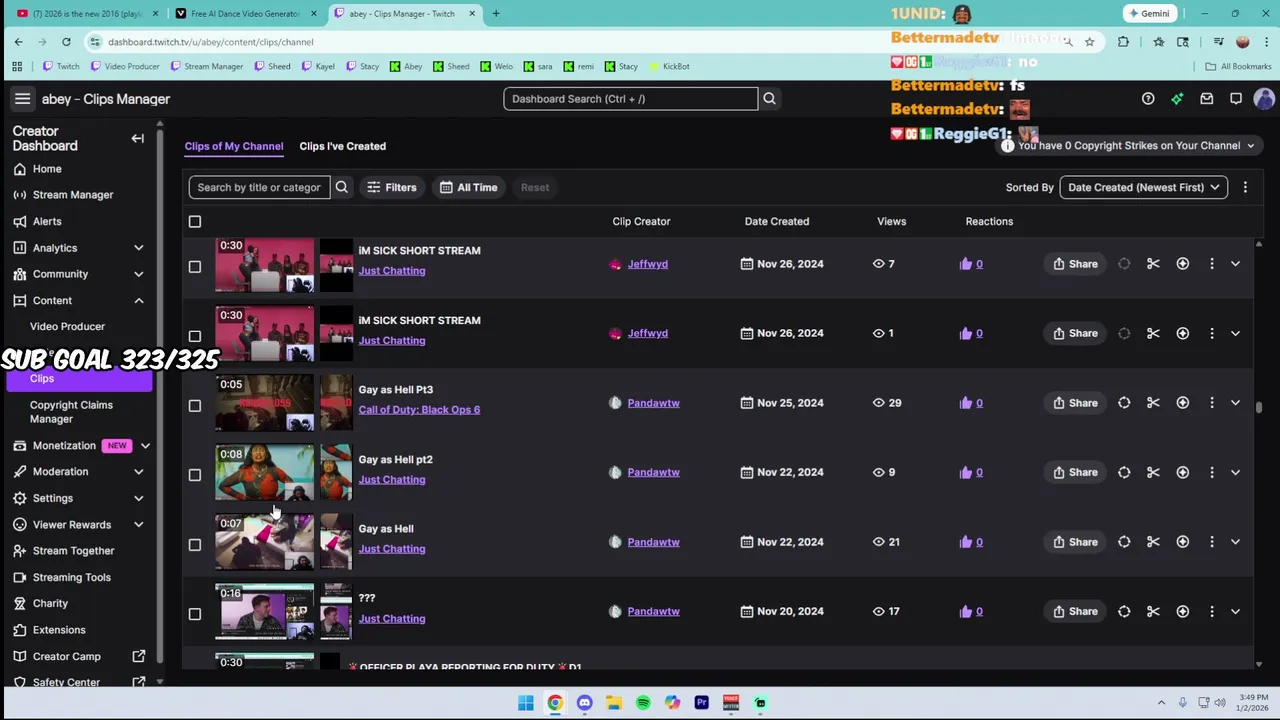The image size is (1280, 720).
Task: Click the clips list vertical scrollbar
Action: (x=1258, y=407)
